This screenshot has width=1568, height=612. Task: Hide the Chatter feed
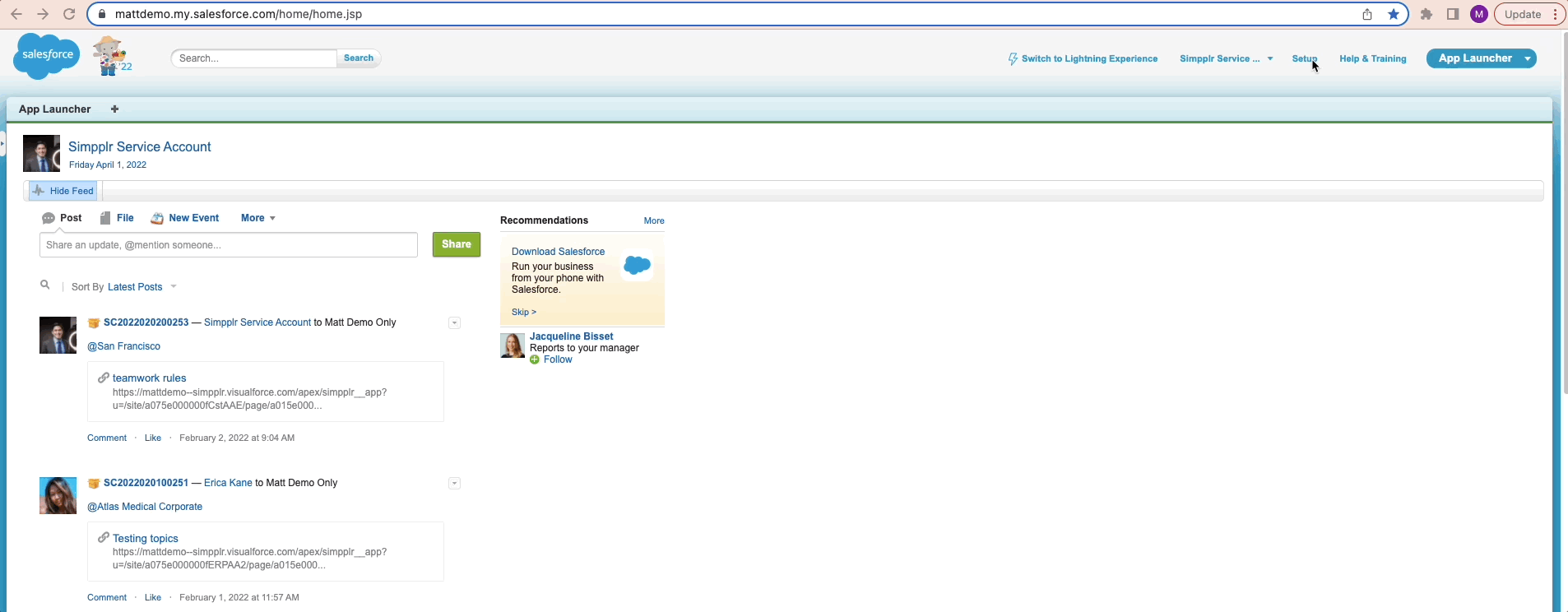pyautogui.click(x=63, y=191)
